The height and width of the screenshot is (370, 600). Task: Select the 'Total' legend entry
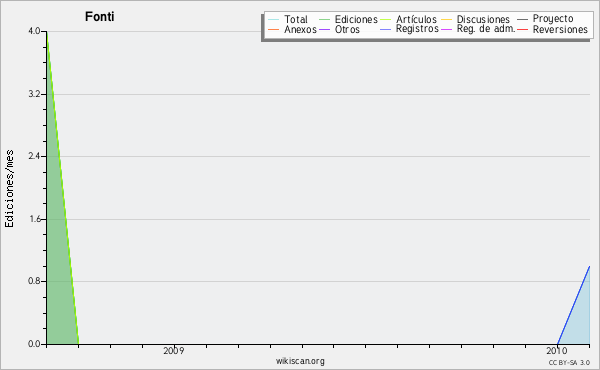(296, 19)
